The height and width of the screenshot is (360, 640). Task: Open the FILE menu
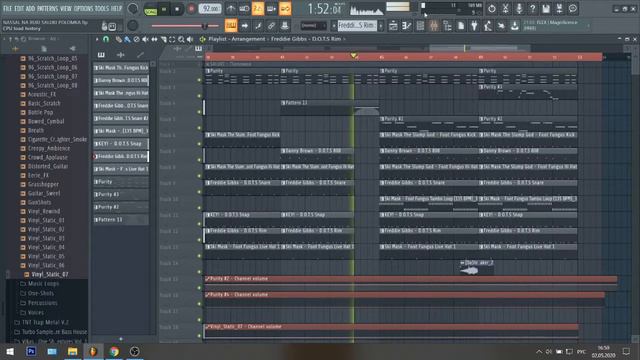7,8
